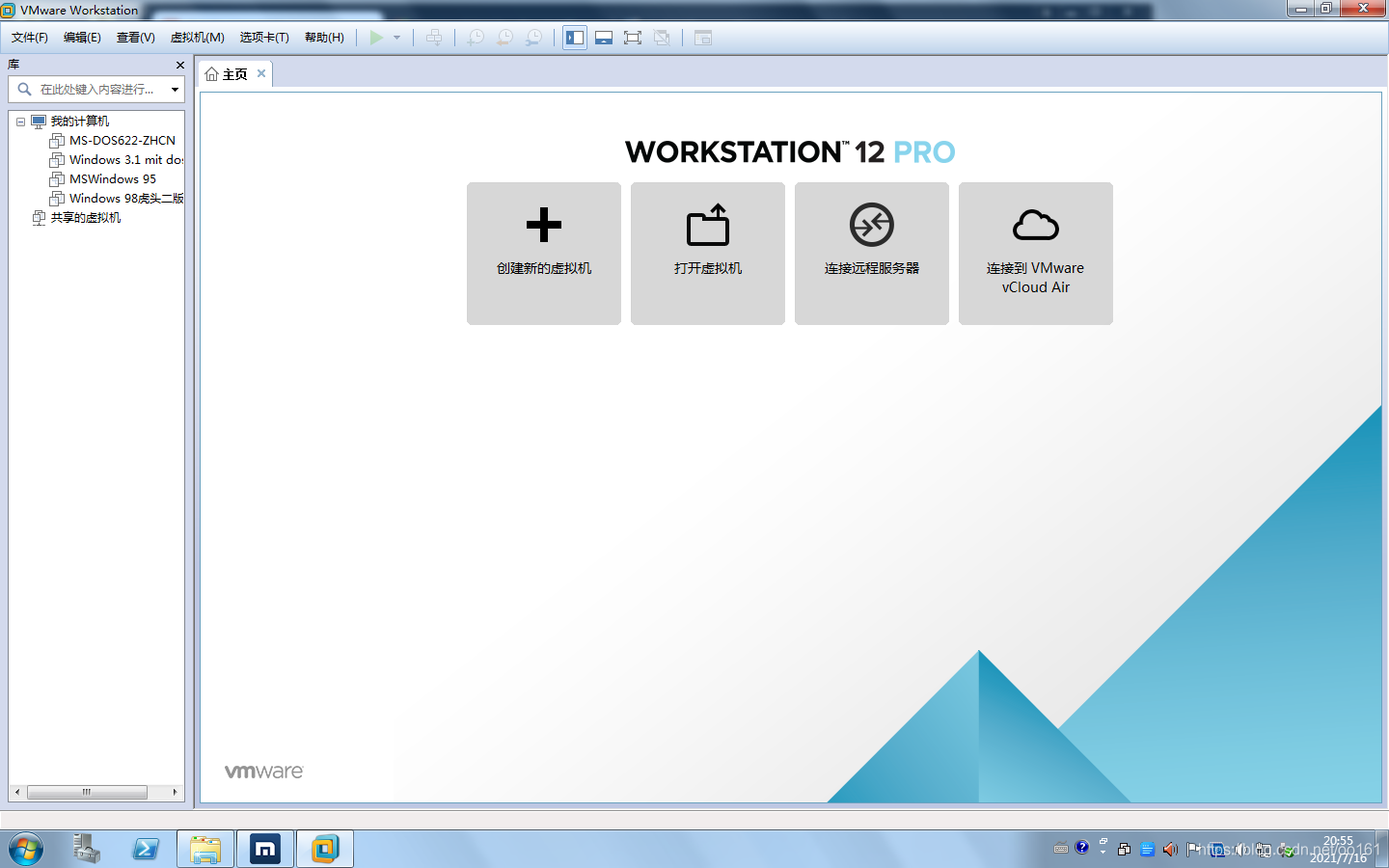Click the tray keyboard icon

tap(1061, 850)
